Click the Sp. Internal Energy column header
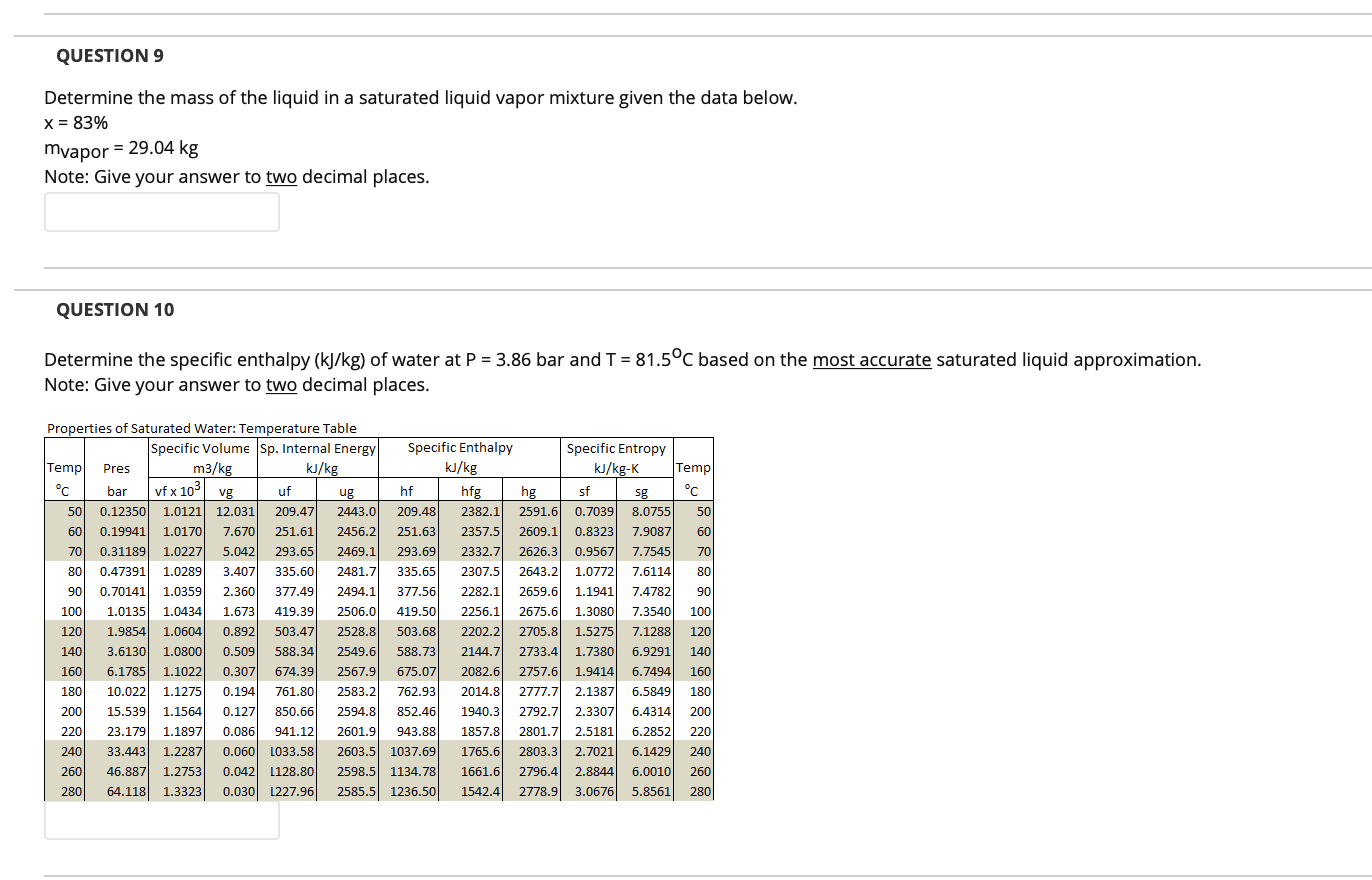 (x=317, y=448)
